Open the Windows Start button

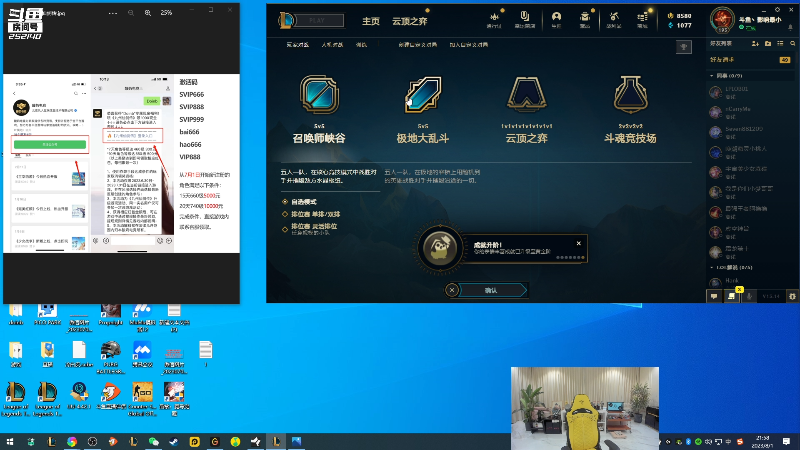(x=10, y=442)
